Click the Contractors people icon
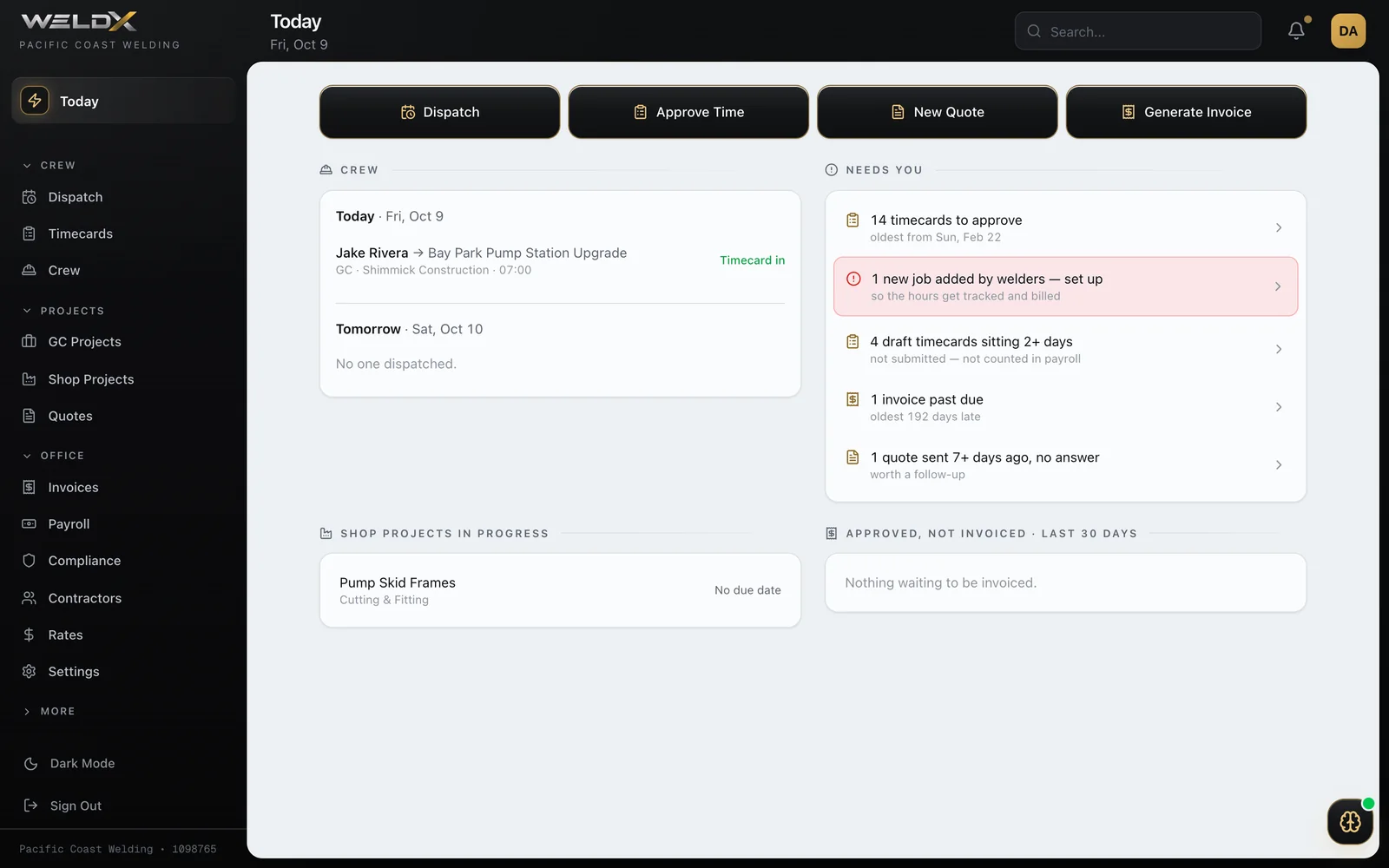Screen dimensions: 1389x868 (29, 598)
